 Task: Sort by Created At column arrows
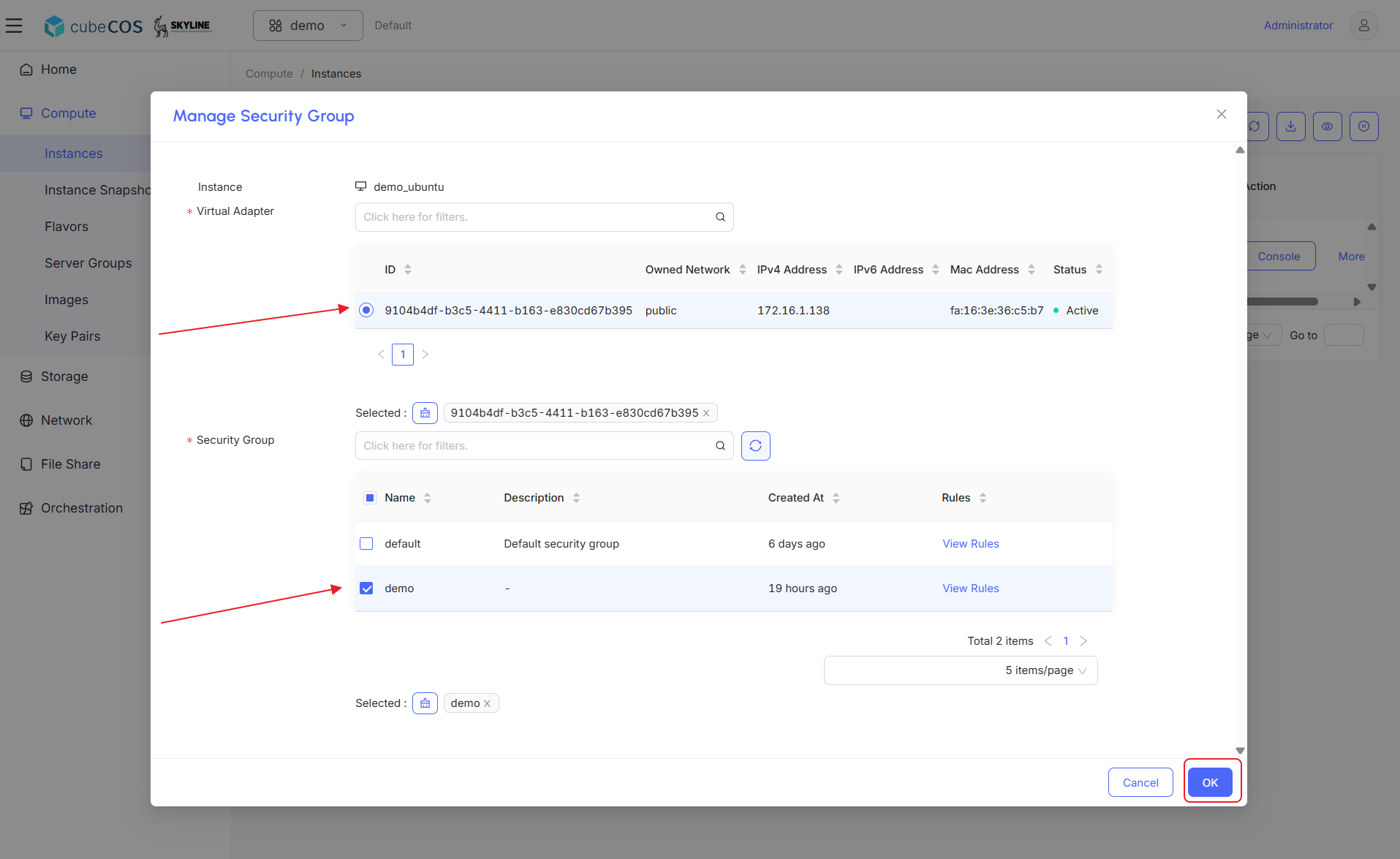836,498
